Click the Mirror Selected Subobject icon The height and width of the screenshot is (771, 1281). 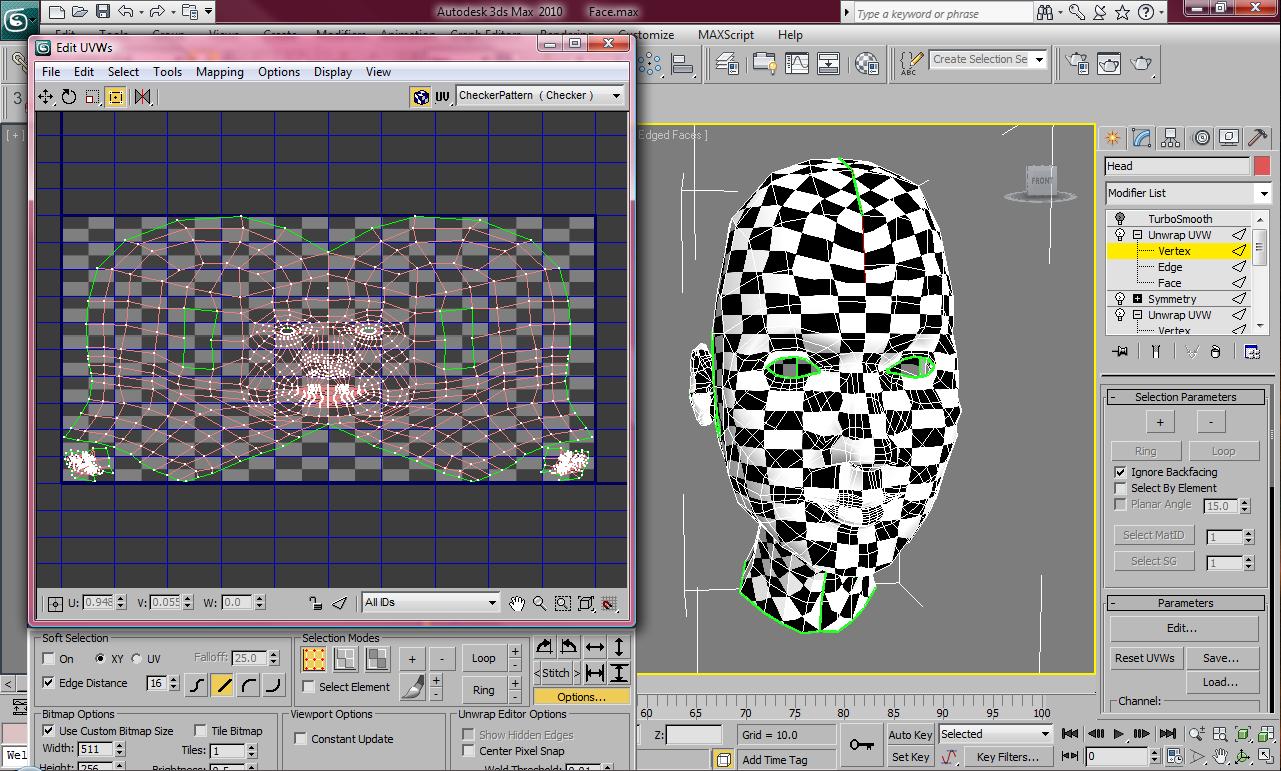click(x=143, y=96)
